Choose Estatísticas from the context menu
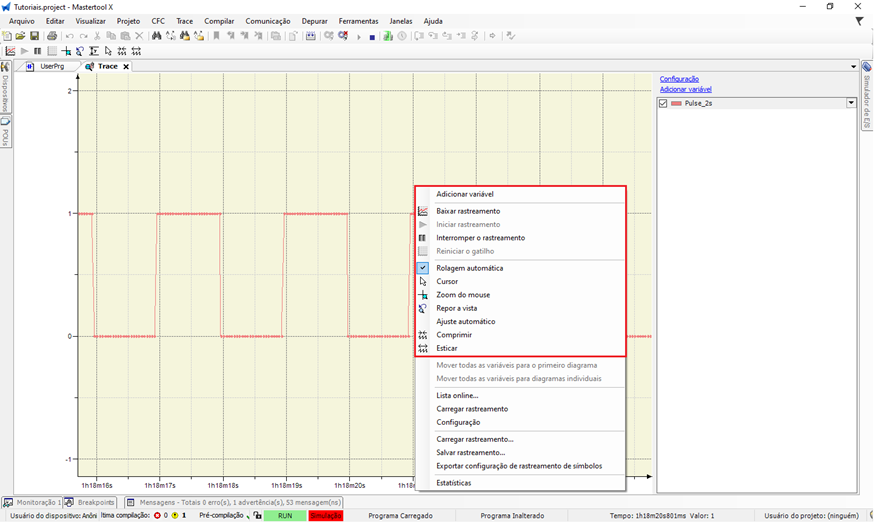Image resolution: width=884 pixels, height=523 pixels. coord(453,483)
